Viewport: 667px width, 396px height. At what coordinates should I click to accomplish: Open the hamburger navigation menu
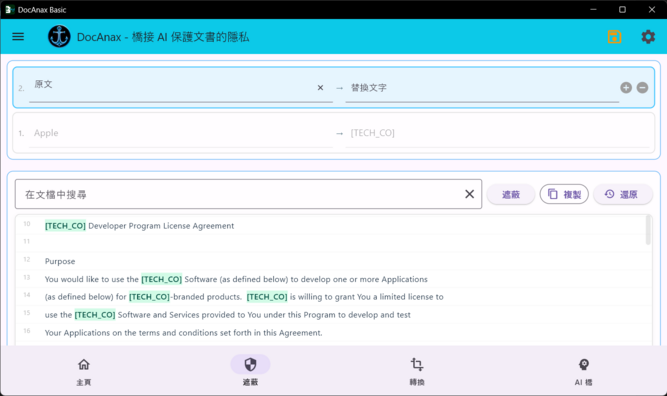18,37
